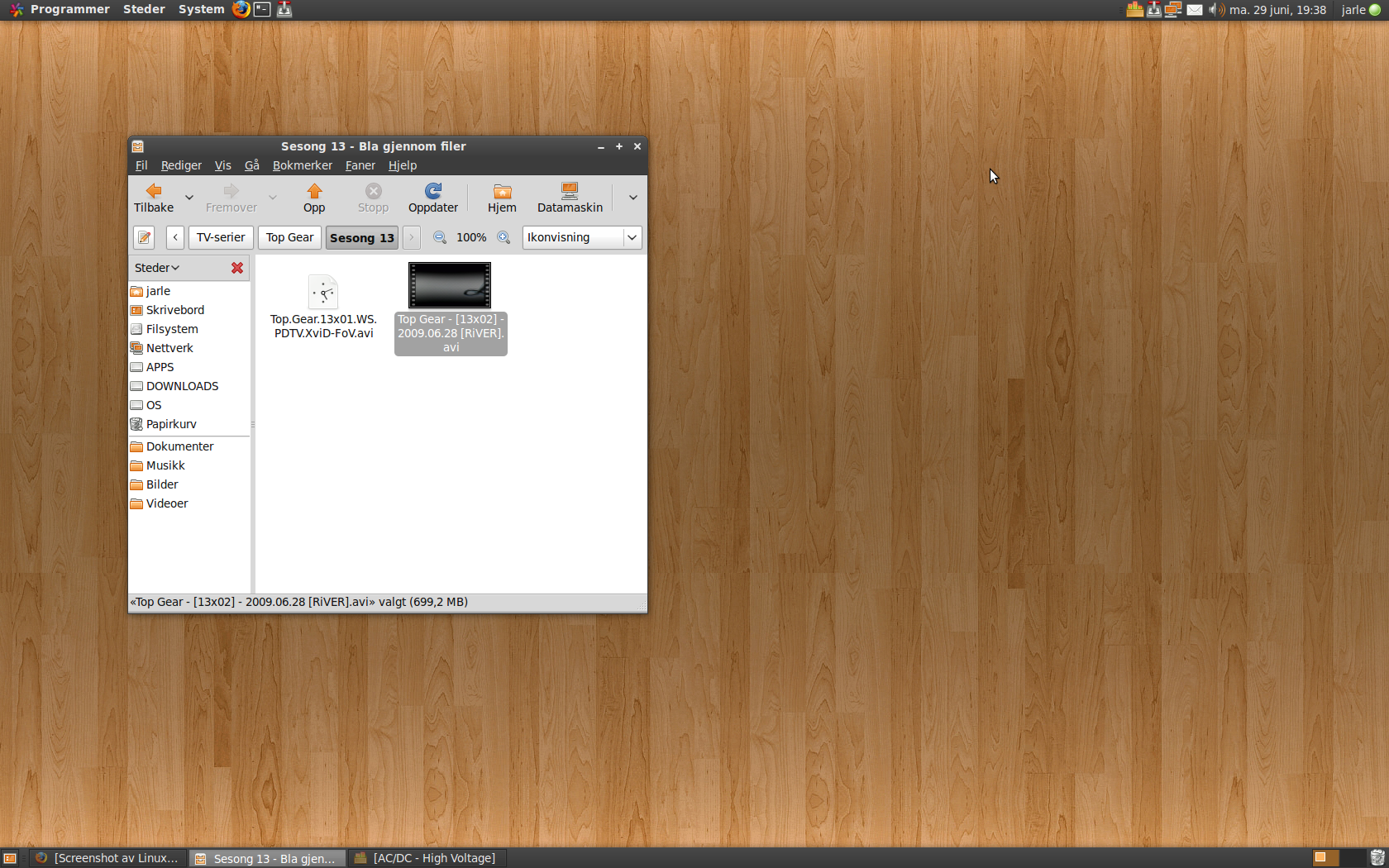This screenshot has width=1389, height=868.
Task: Switch to Screenshot av Linux taskbar window
Action: tap(108, 858)
